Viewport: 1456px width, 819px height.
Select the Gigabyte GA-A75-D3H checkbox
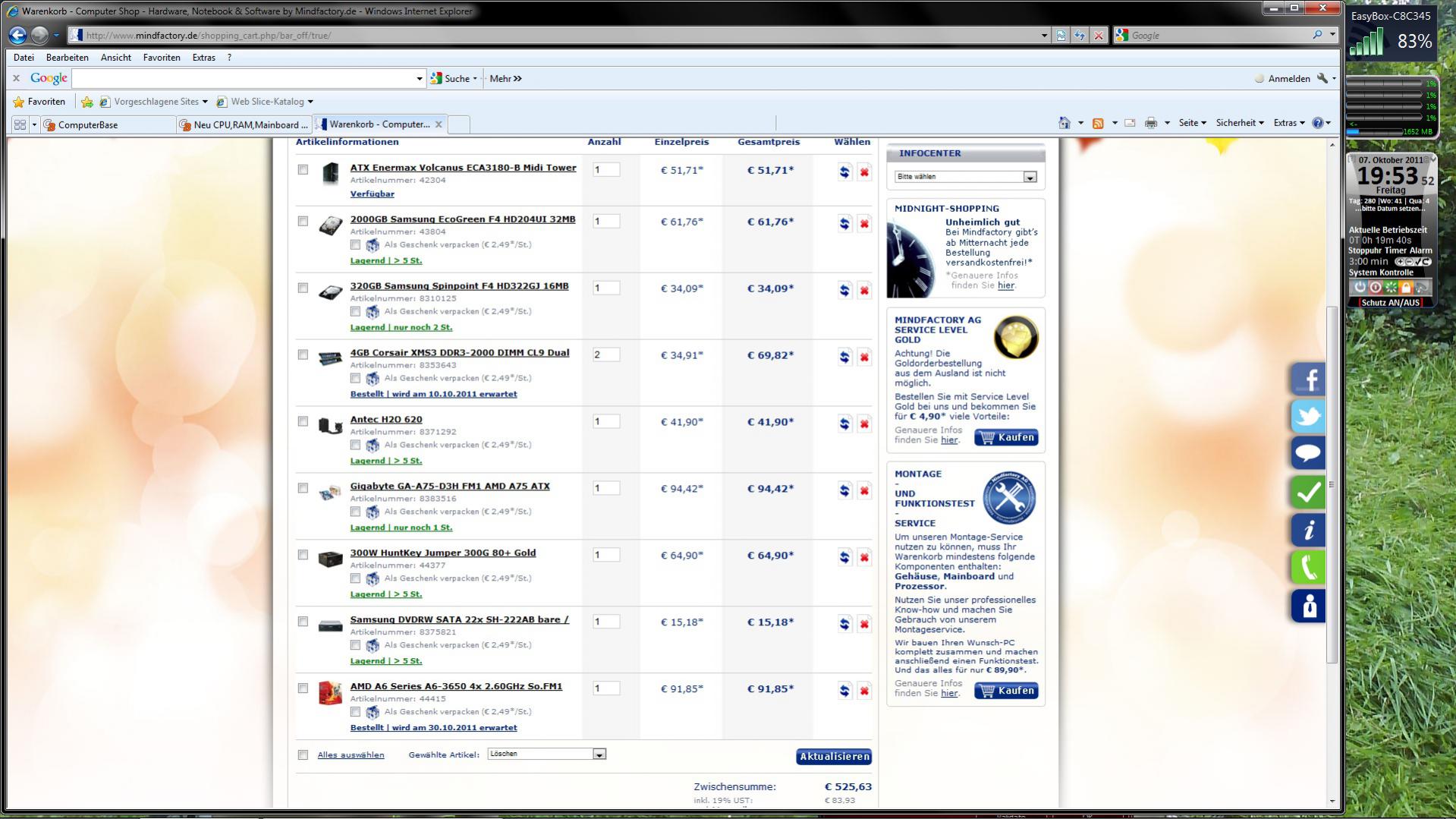click(303, 489)
